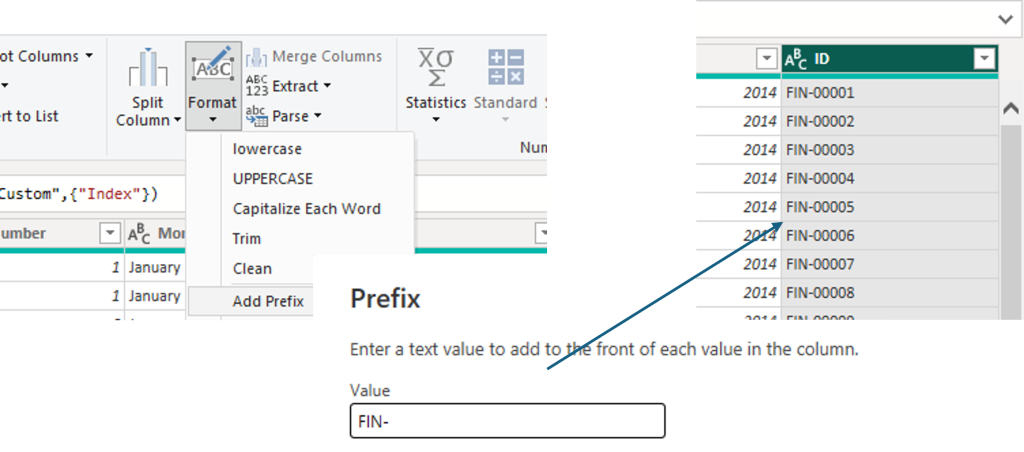
Task: Click the Split Column icon
Action: 148,68
